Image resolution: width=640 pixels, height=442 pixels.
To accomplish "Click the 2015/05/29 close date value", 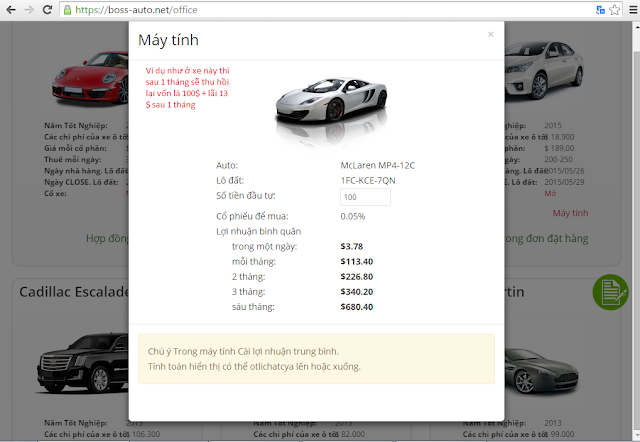I will [564, 182].
